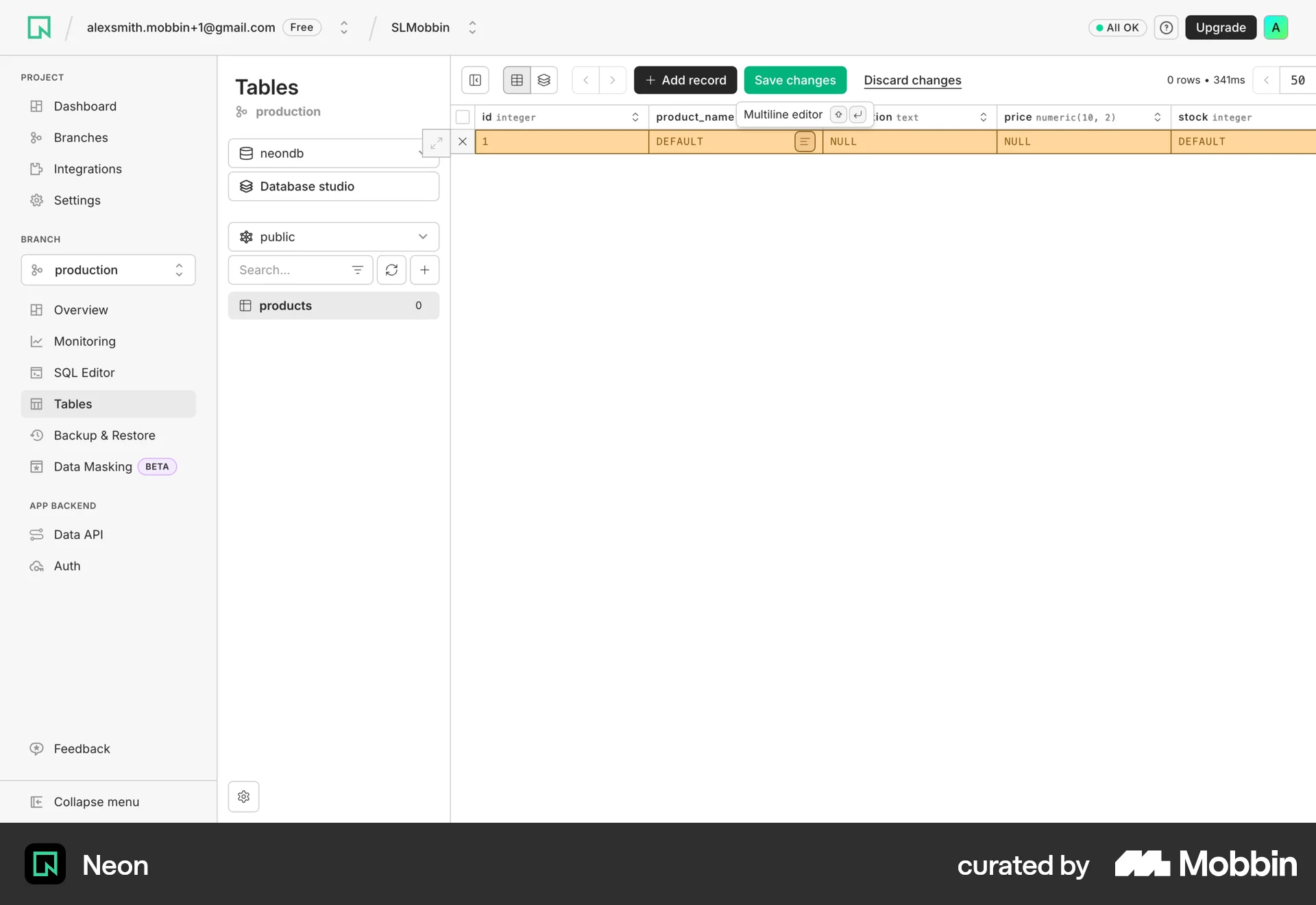Click the Neon logo in header

pos(39,27)
